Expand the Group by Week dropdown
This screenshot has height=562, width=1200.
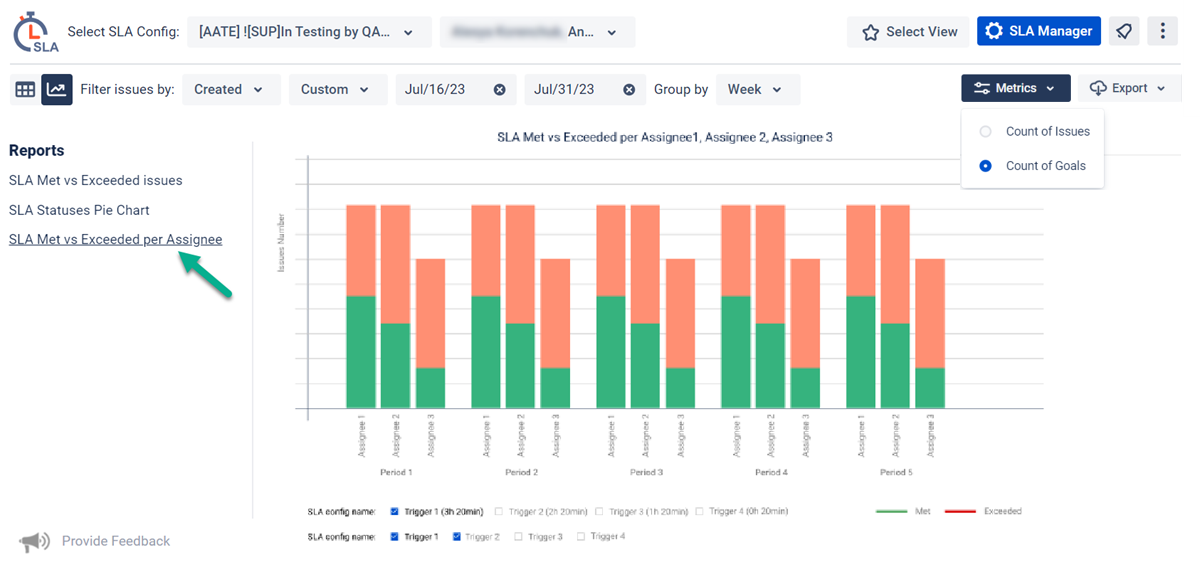pyautogui.click(x=758, y=90)
